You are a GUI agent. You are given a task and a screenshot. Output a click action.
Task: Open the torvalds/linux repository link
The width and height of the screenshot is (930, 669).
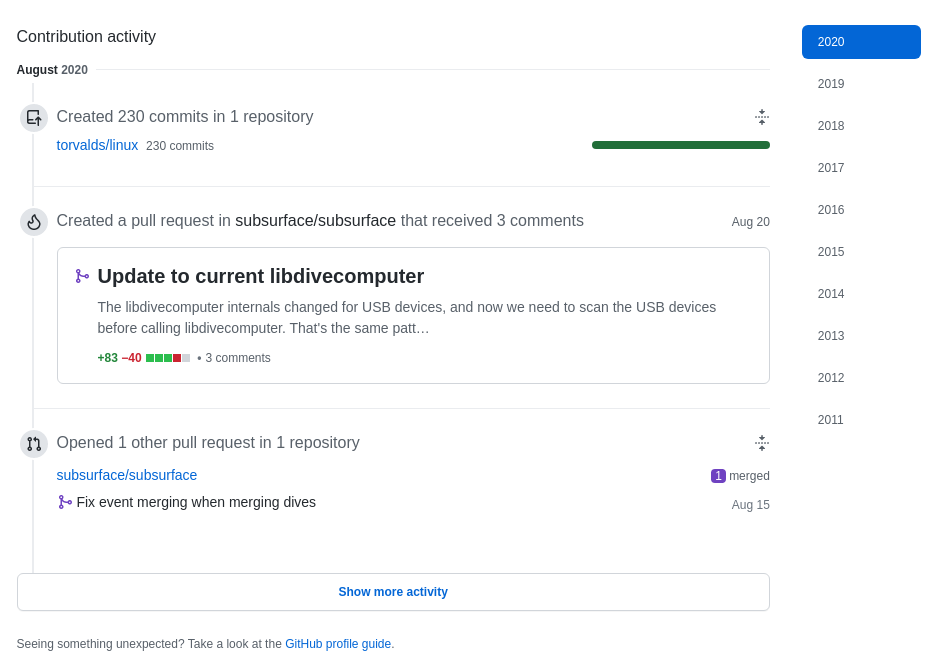point(97,145)
